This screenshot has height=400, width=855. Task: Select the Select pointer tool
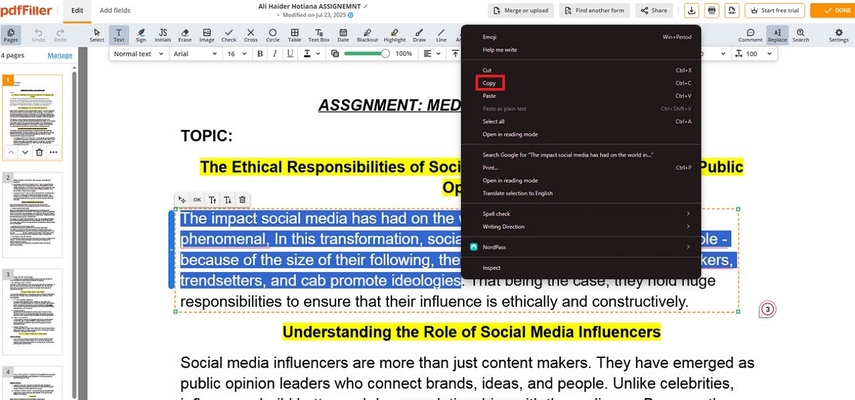pos(97,35)
